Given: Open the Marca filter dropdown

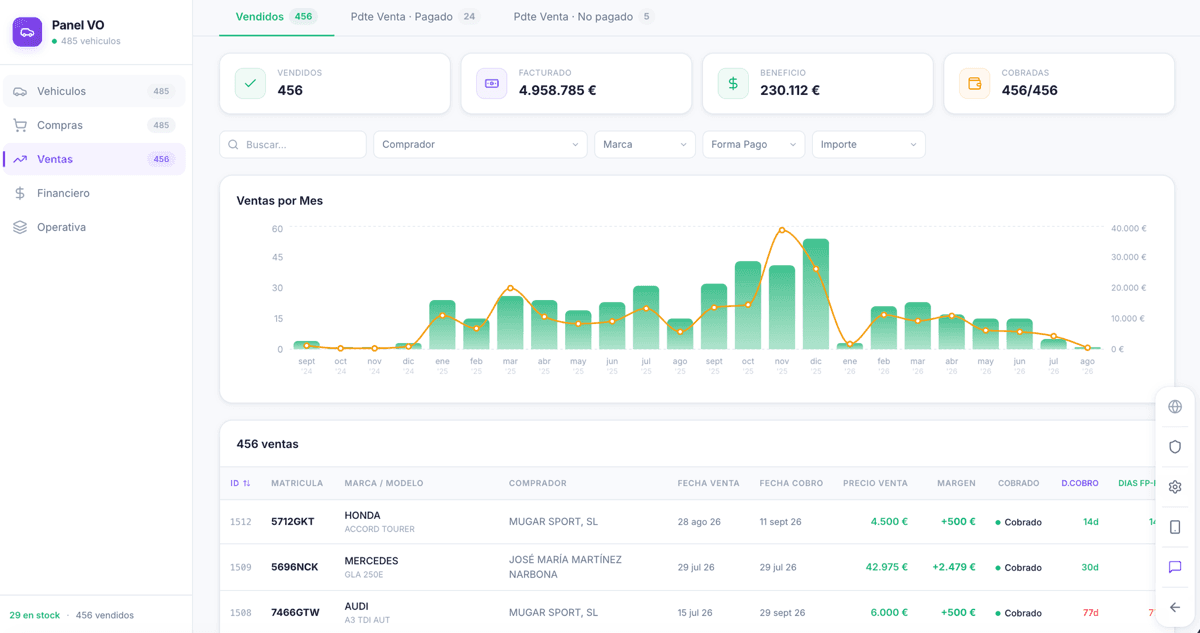Looking at the screenshot, I should [x=645, y=145].
